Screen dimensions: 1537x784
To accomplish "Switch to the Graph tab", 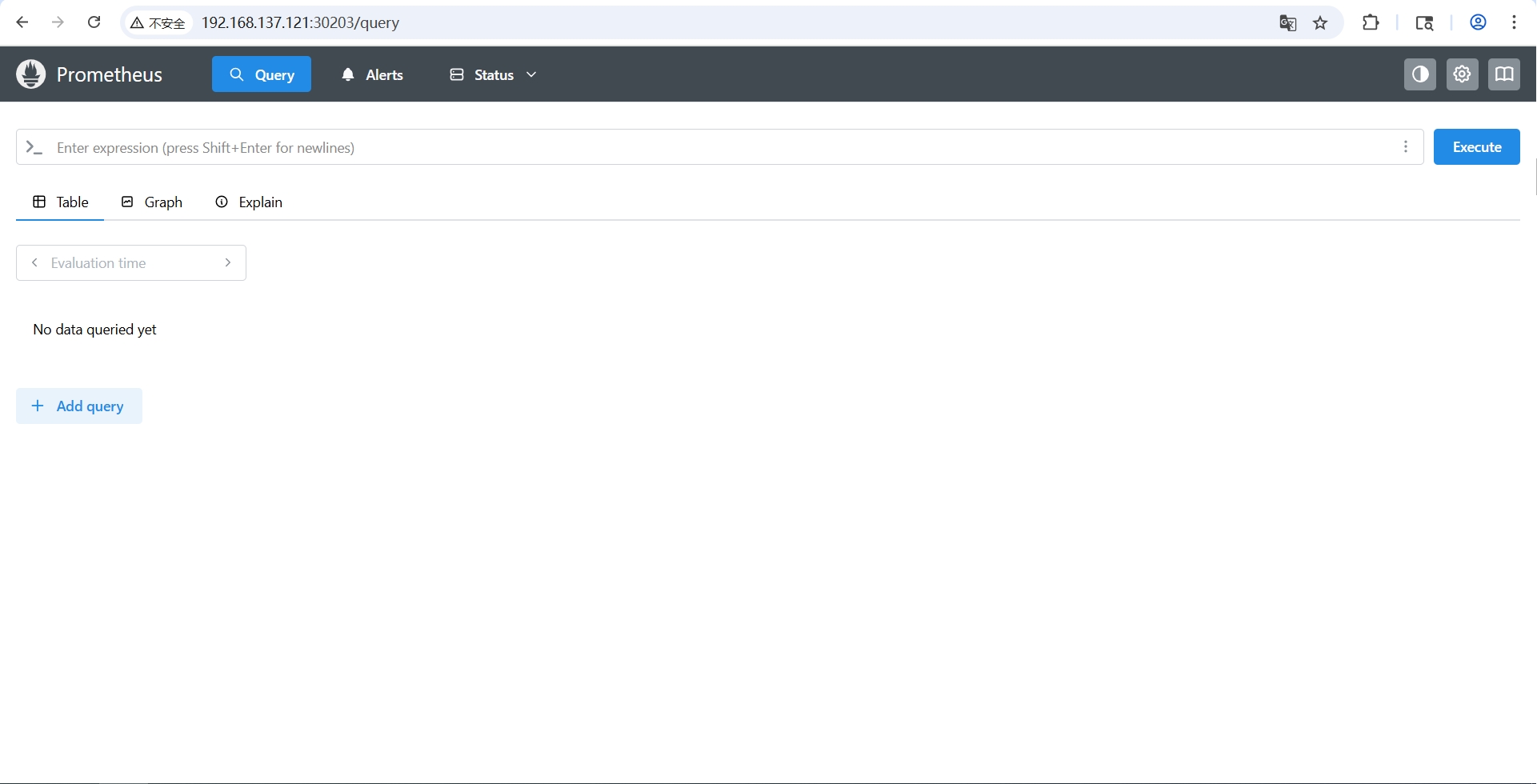I will tap(152, 202).
